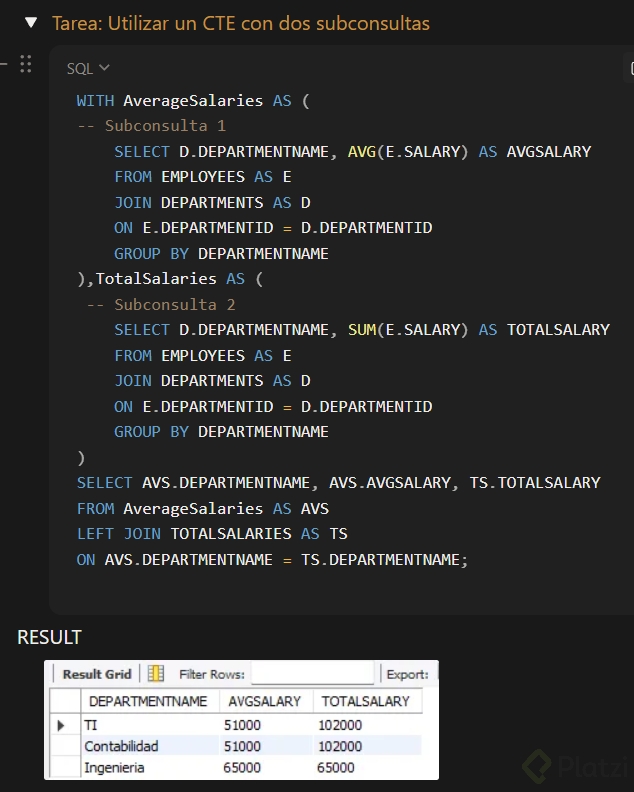The image size is (634, 792).
Task: Click the DEPARTMENTNAME column header
Action: (148, 701)
